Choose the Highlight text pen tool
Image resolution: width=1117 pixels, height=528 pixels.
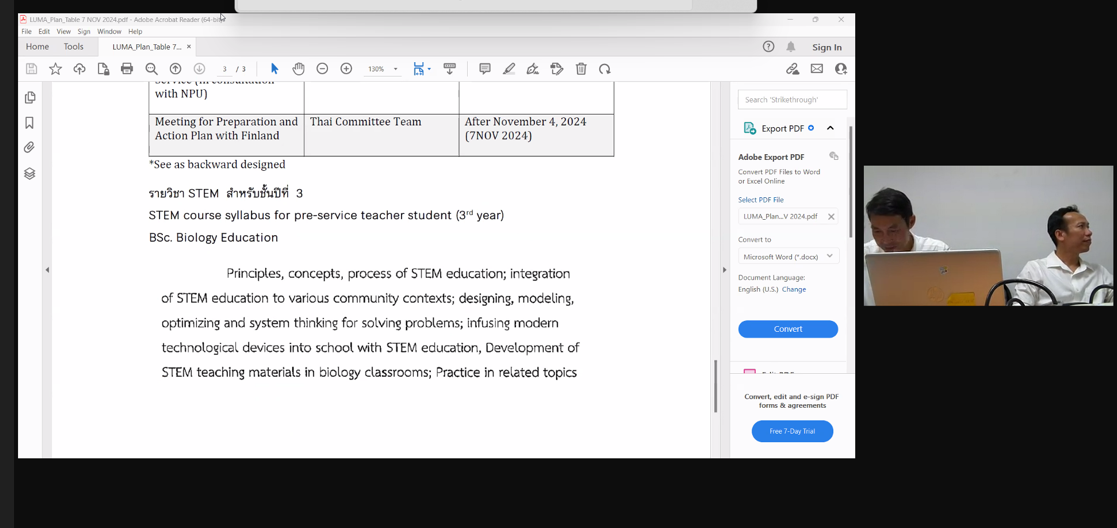509,69
